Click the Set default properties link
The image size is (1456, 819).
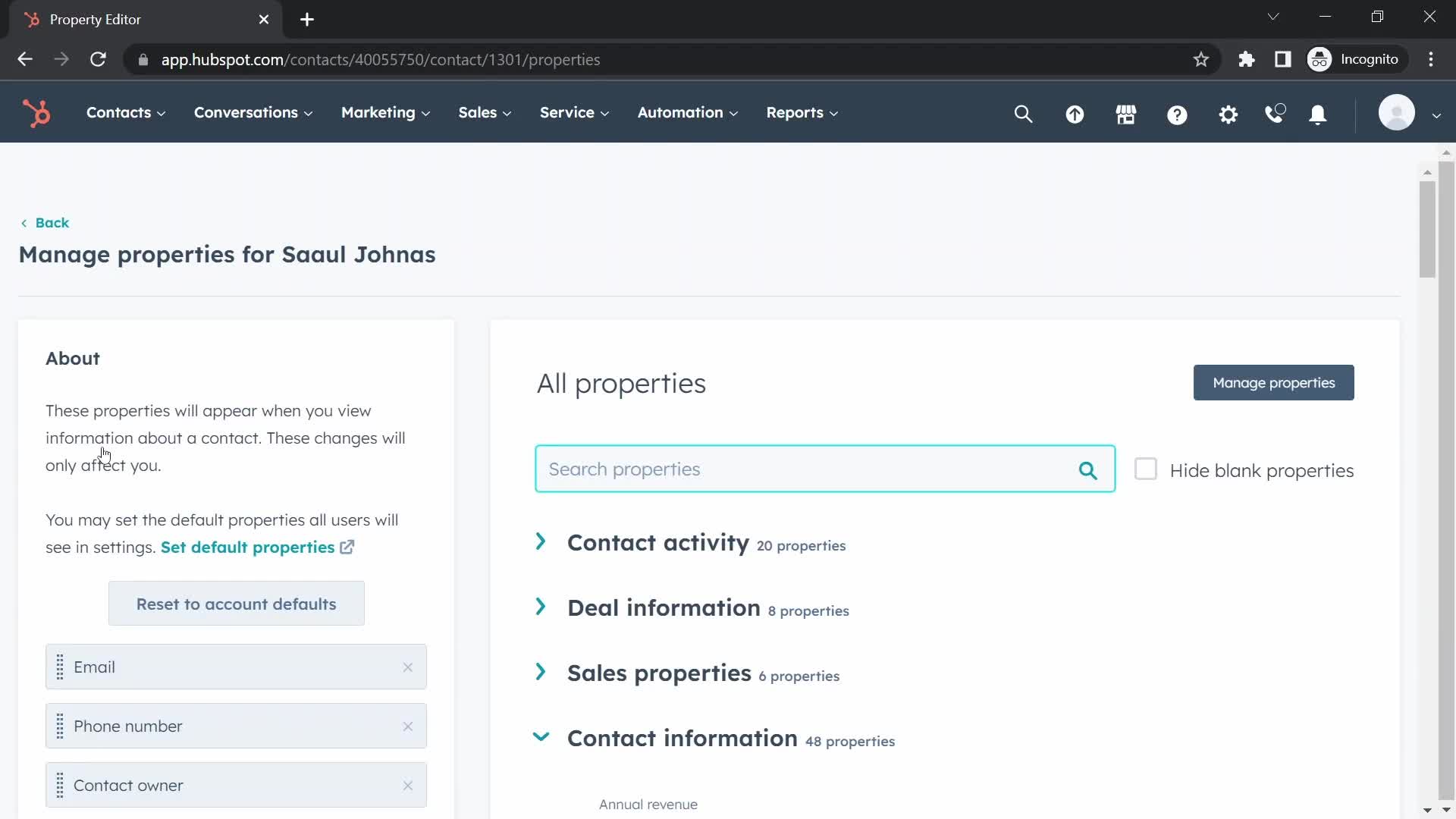coord(248,546)
